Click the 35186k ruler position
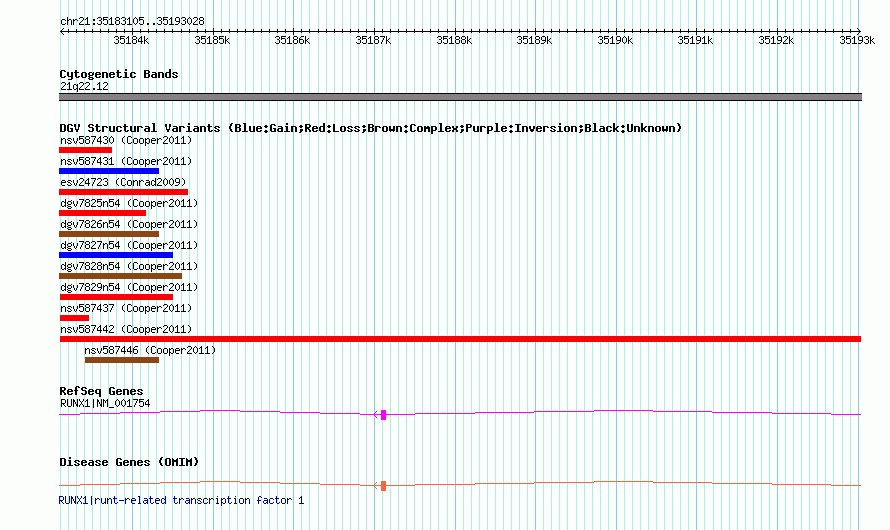 tap(292, 40)
